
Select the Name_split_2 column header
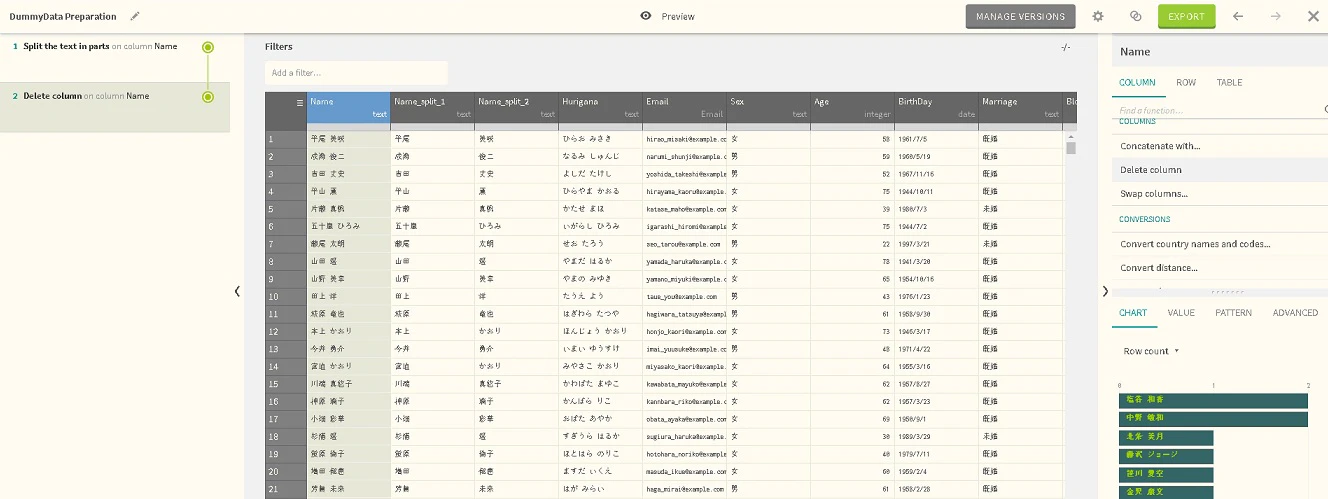point(516,107)
